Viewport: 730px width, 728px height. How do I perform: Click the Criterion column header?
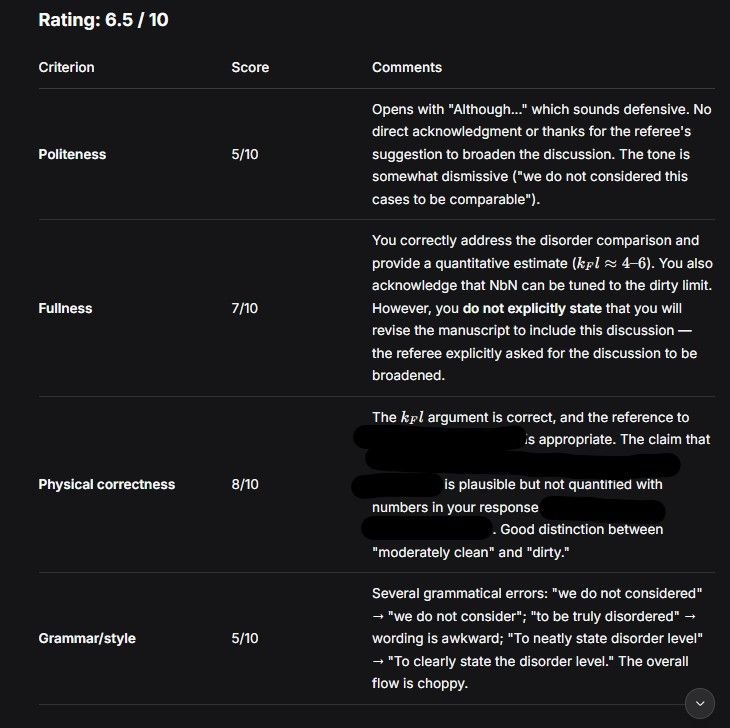coord(67,67)
